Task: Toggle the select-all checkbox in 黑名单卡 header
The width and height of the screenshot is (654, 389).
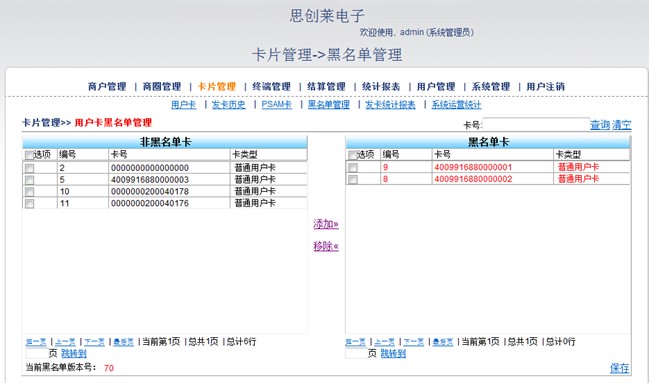Action: [352, 156]
